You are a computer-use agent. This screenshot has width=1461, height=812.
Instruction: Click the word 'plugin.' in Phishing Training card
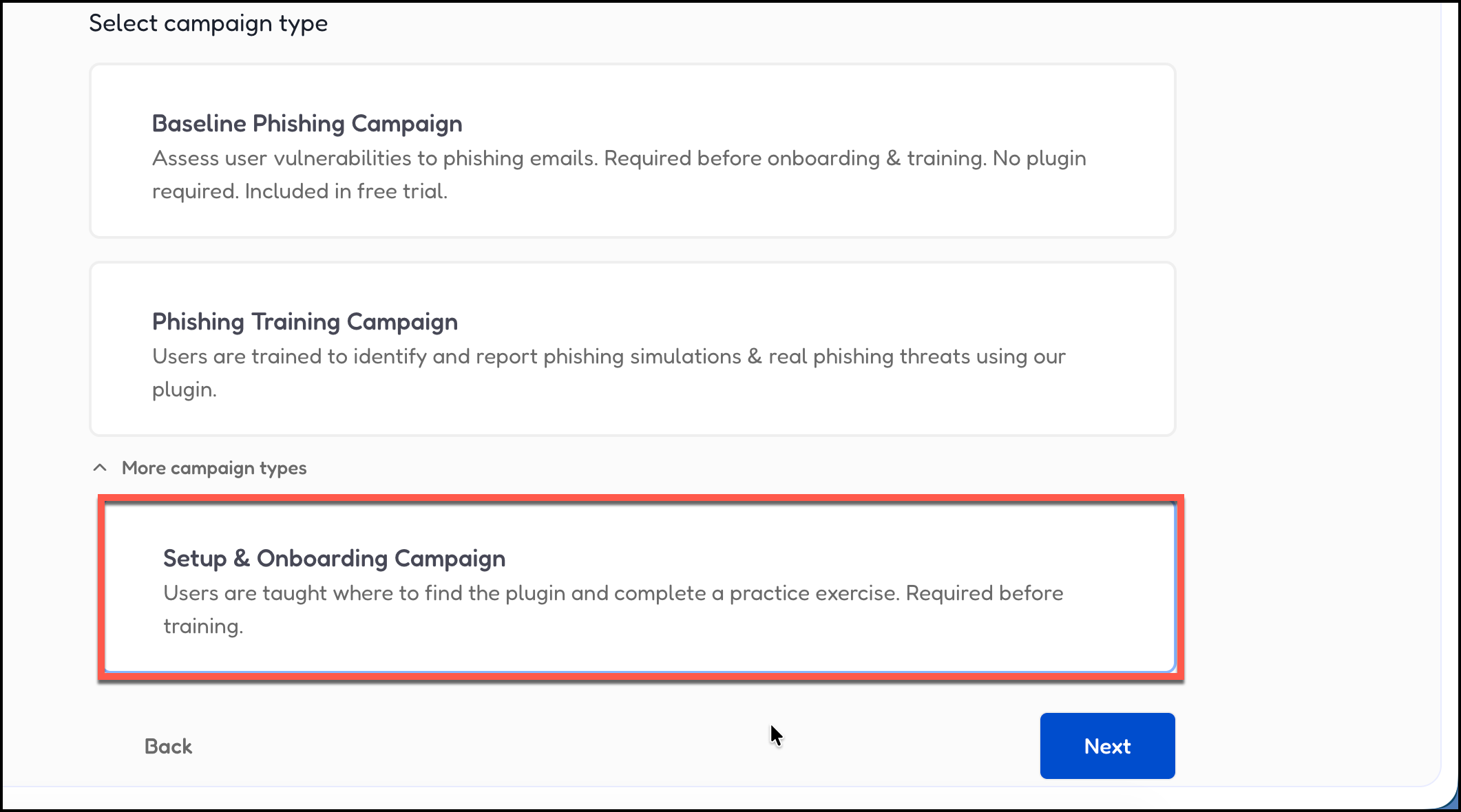[x=185, y=390]
